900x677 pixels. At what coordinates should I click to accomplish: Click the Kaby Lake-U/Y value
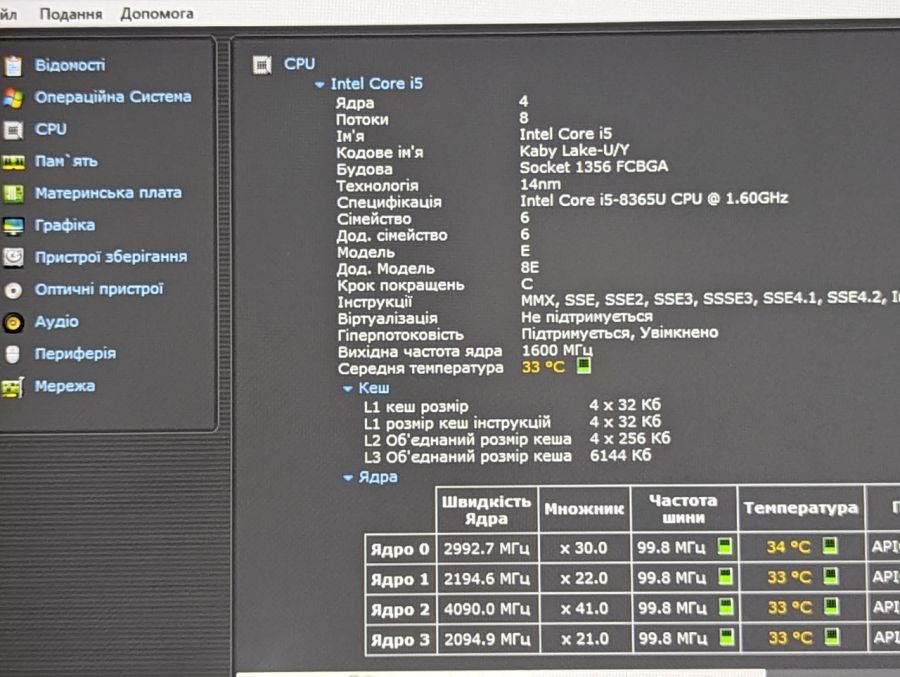click(575, 151)
